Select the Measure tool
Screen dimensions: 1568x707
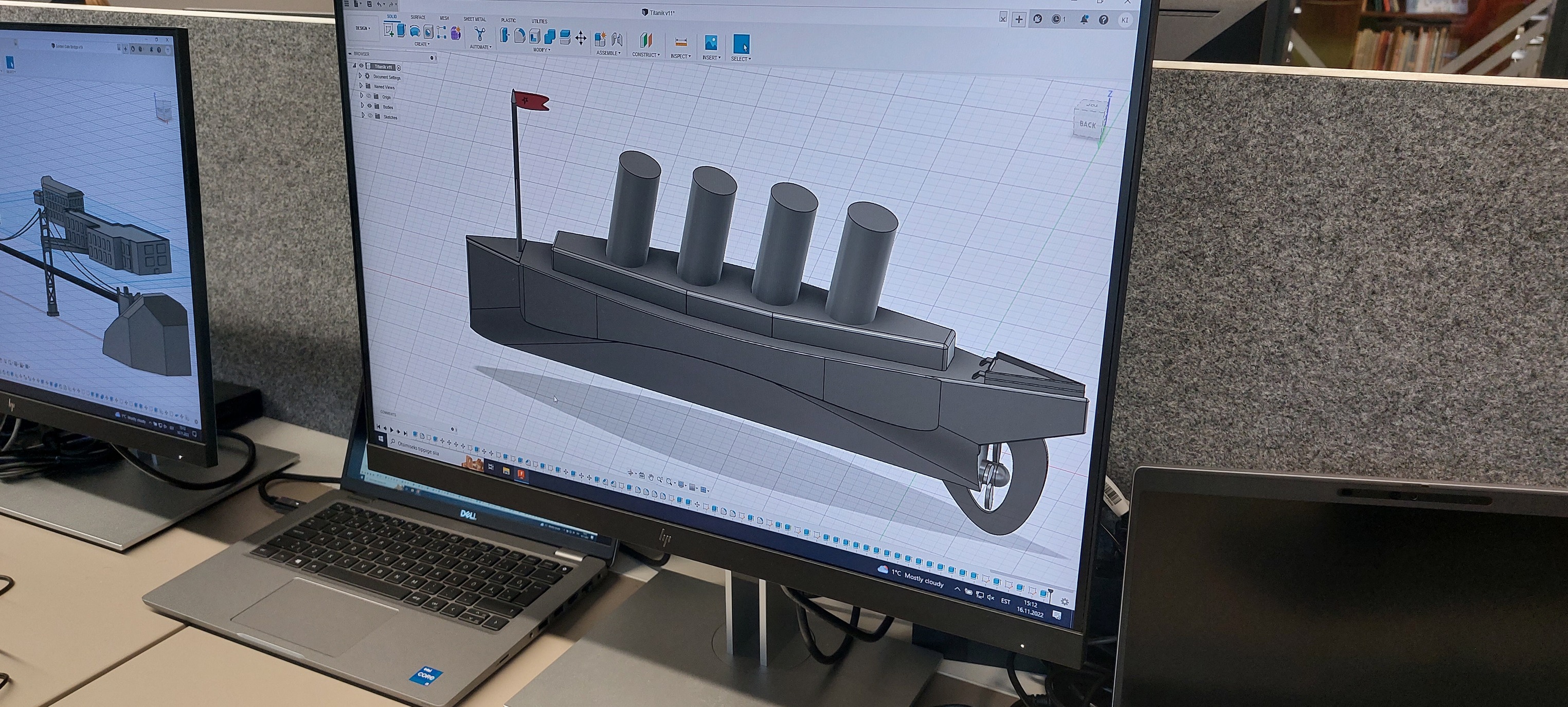click(x=681, y=42)
